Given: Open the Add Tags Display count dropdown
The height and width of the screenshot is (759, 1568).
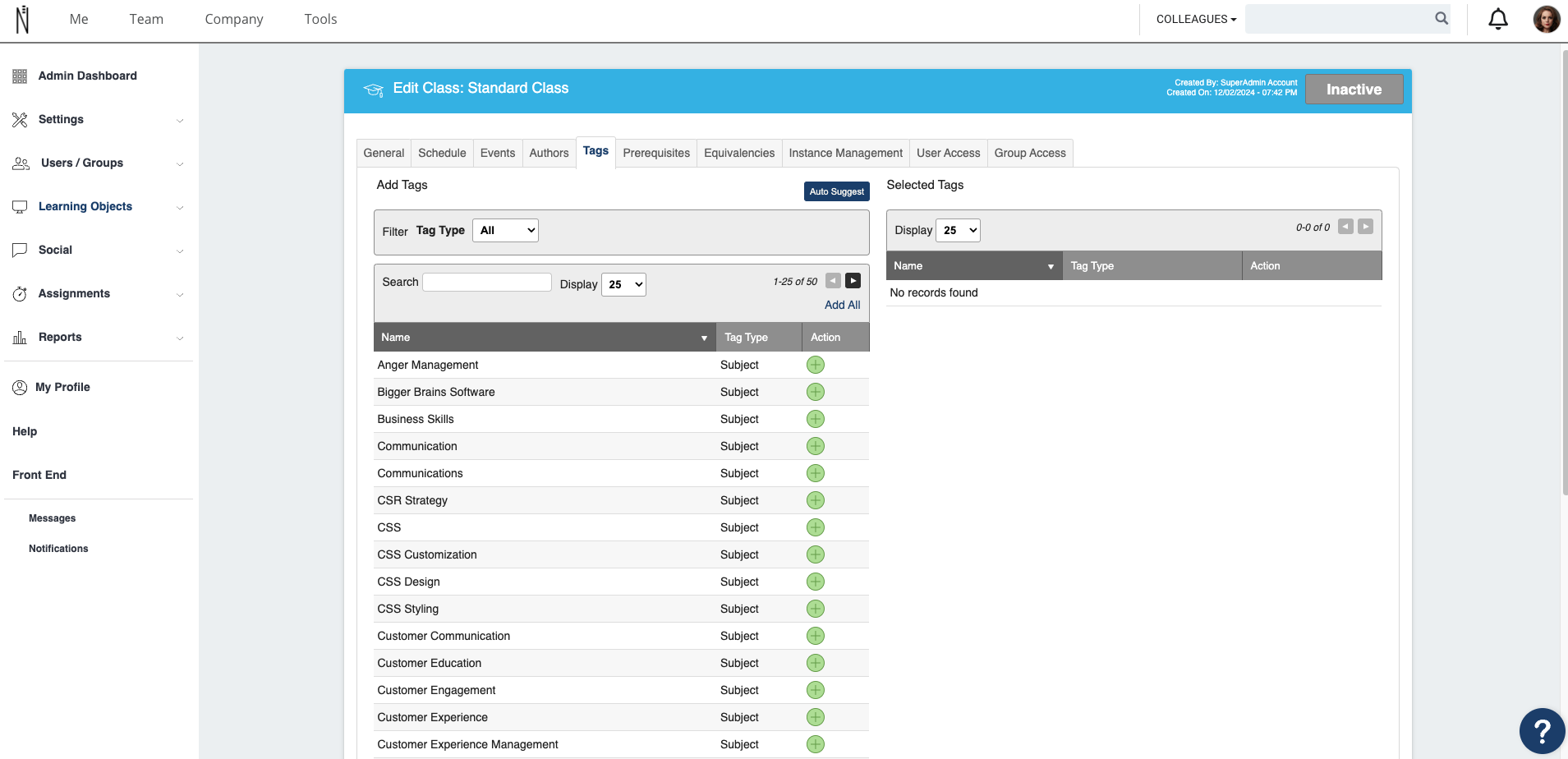Looking at the screenshot, I should (623, 285).
